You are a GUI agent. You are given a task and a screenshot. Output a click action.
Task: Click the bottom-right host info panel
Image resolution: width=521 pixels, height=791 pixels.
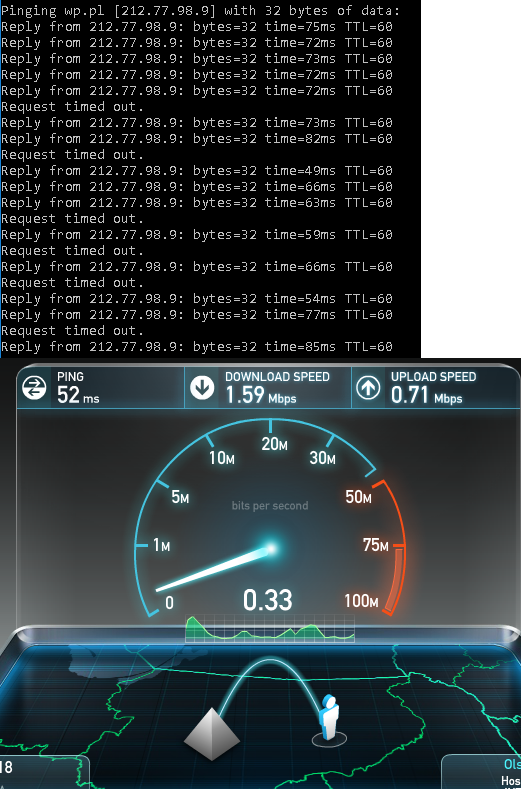pyautogui.click(x=482, y=772)
